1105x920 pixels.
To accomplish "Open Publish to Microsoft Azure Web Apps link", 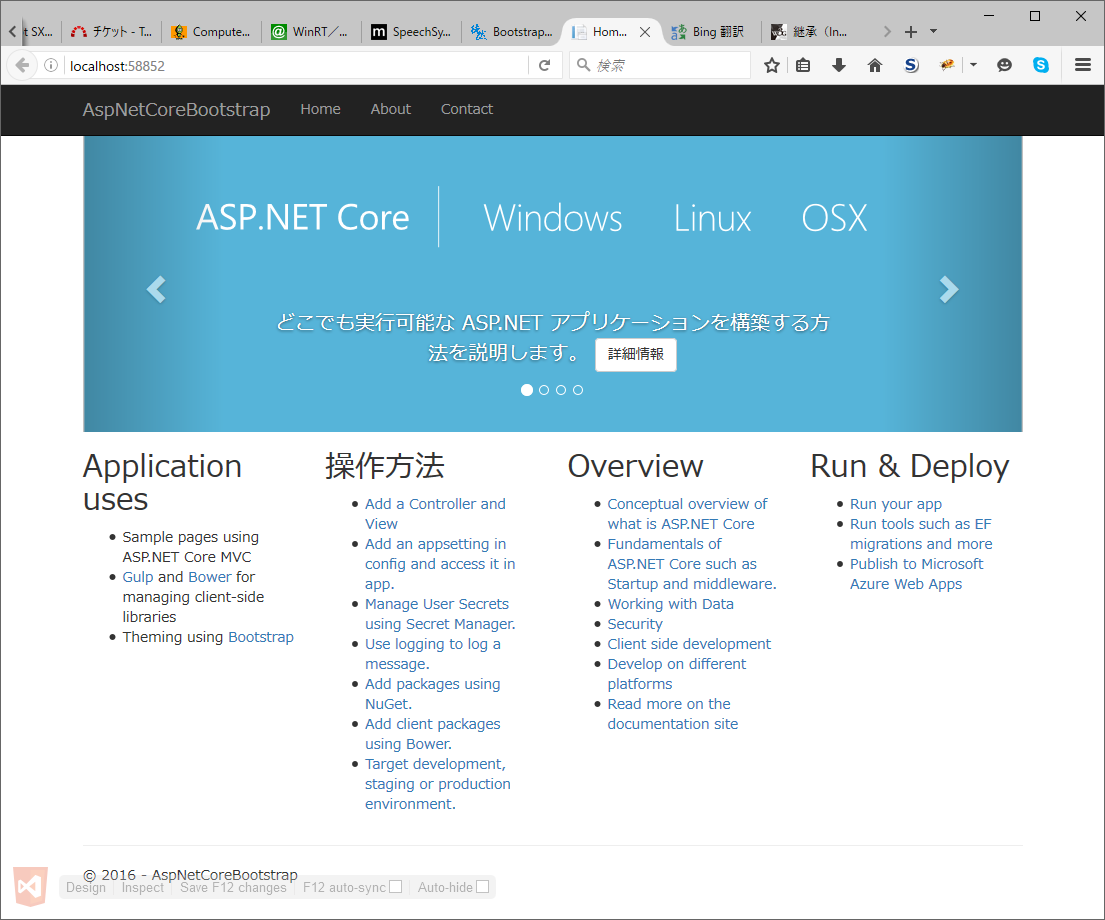I will pyautogui.click(x=916, y=574).
